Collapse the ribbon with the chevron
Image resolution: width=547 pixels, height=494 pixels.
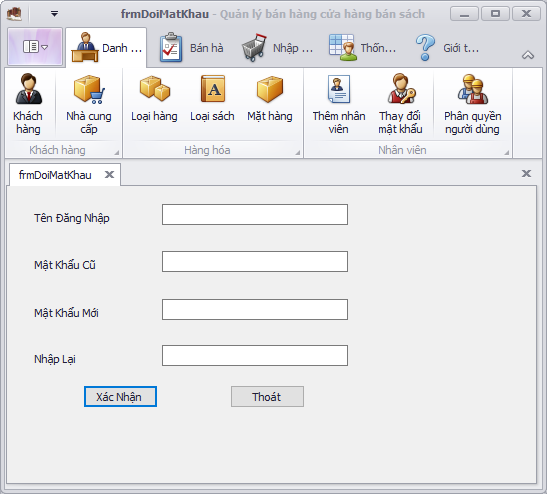[528, 55]
